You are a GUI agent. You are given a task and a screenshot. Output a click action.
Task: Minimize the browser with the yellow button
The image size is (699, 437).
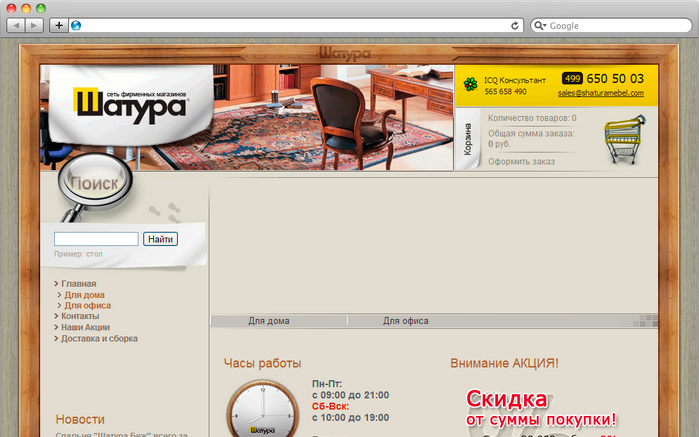[x=26, y=8]
